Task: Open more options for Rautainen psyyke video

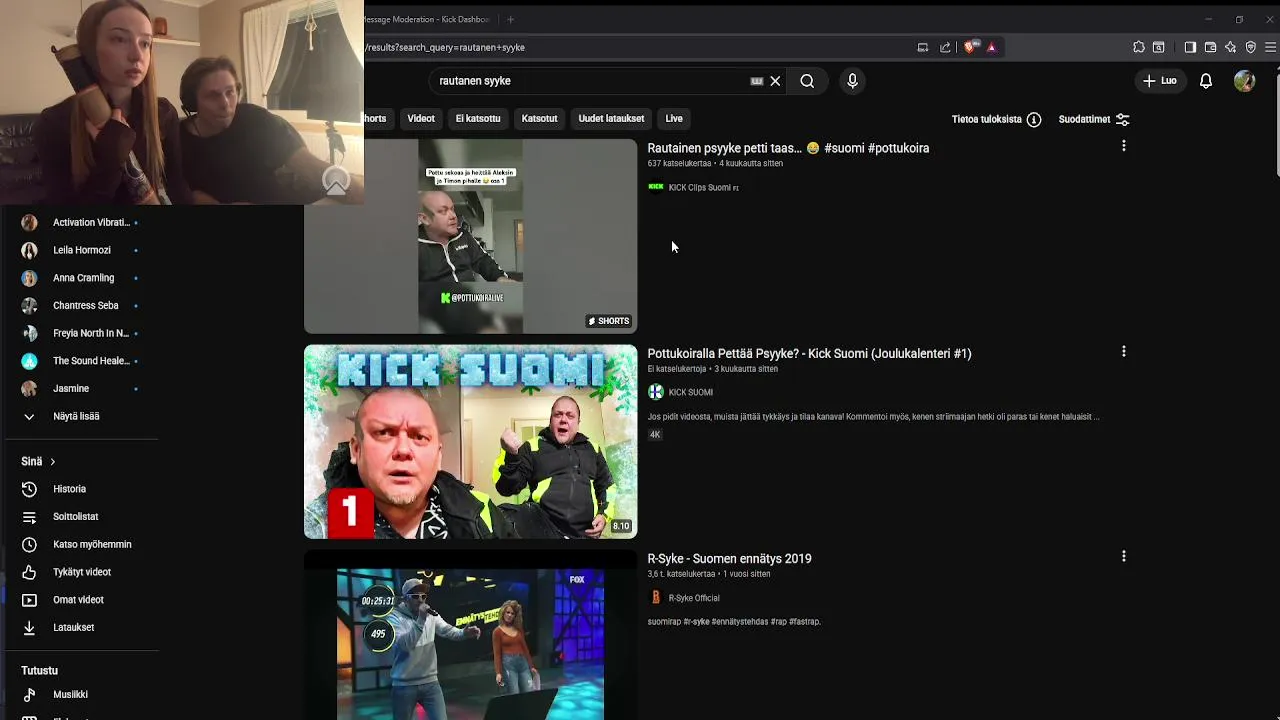Action: pos(1124,146)
